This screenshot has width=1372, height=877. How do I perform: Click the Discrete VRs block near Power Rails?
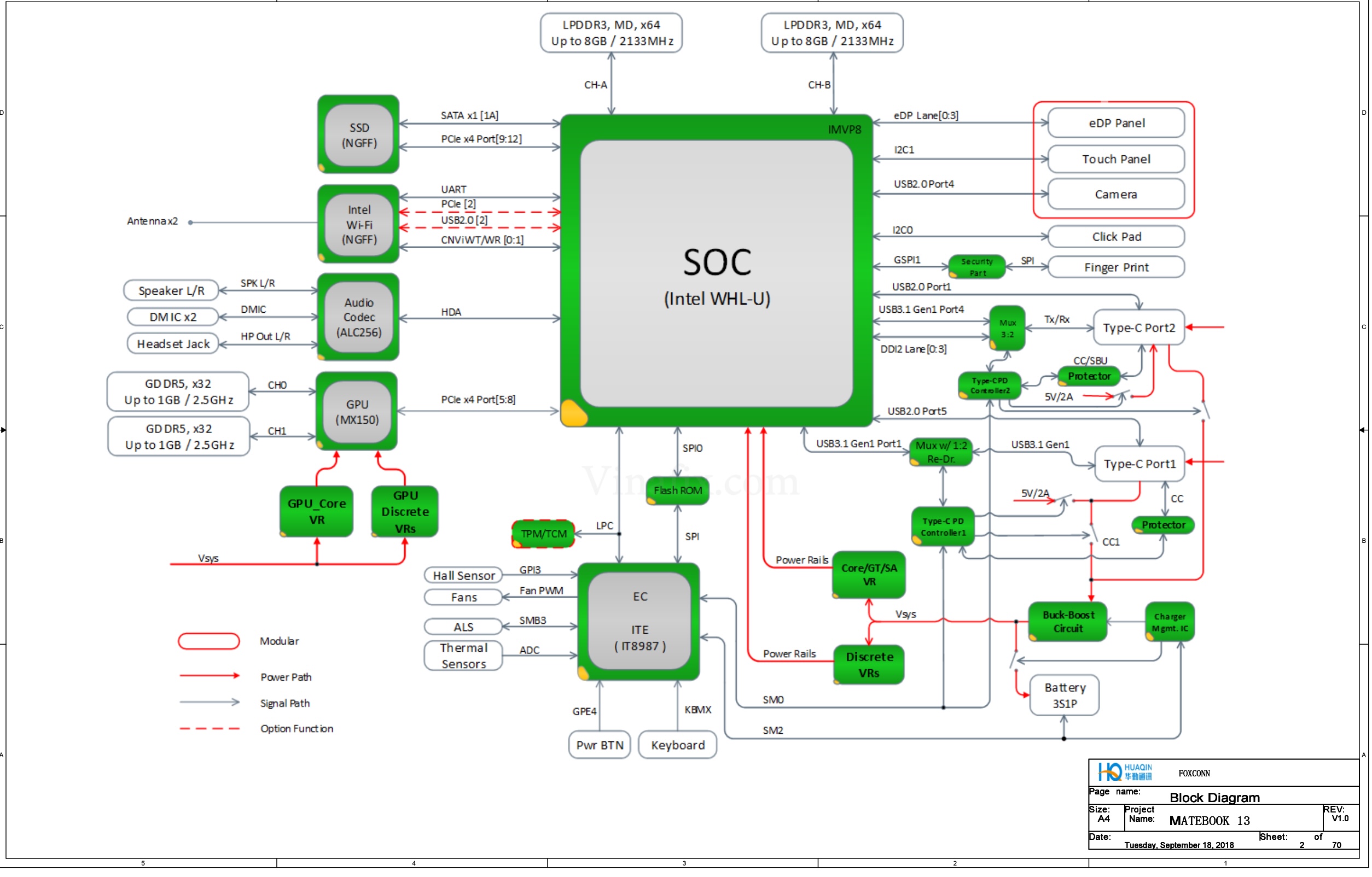pos(869,664)
